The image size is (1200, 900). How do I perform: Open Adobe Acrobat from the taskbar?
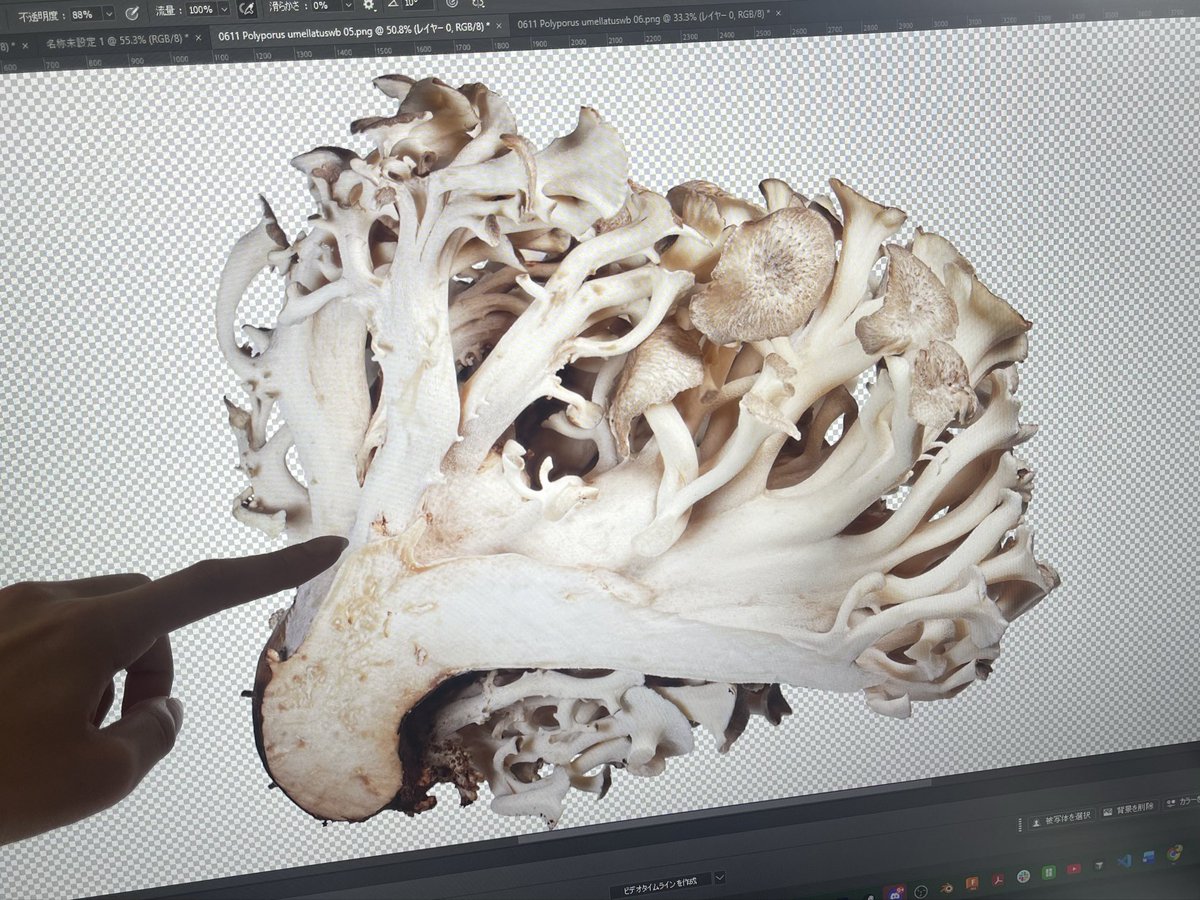(997, 880)
